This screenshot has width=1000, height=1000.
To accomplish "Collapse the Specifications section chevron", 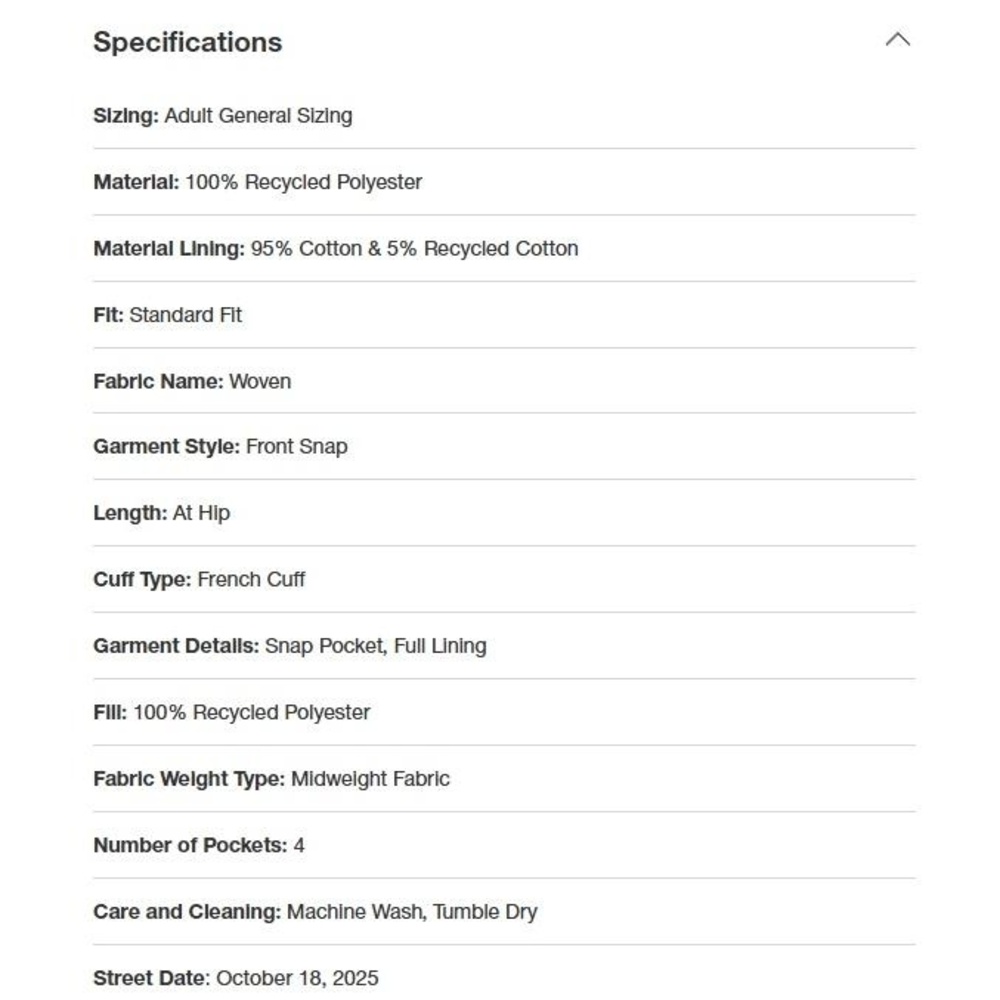I will 897,40.
